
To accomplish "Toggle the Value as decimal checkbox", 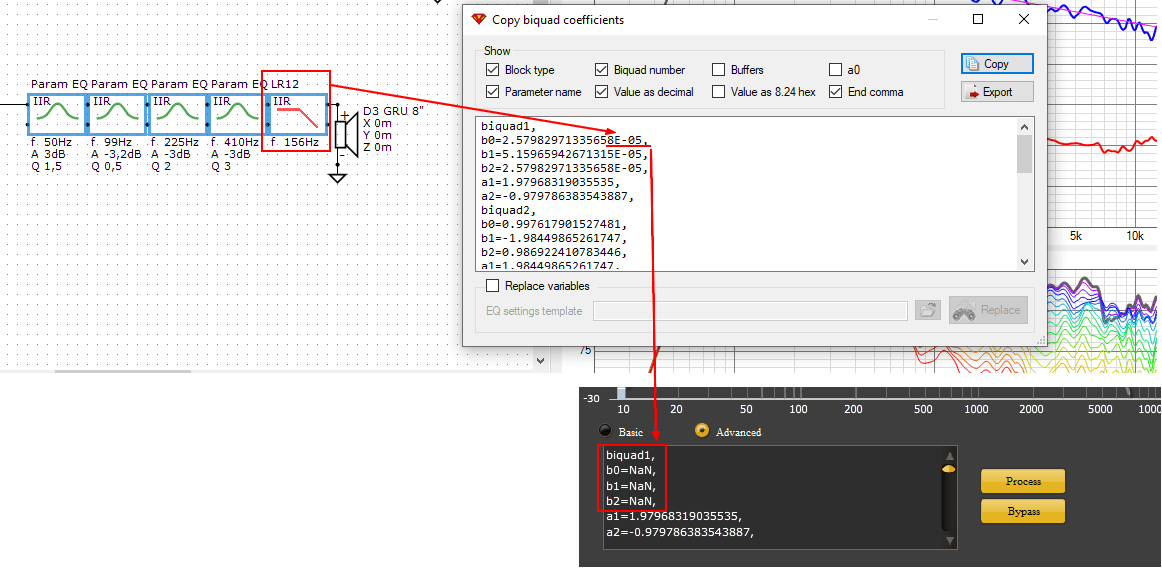I will click(x=601, y=92).
